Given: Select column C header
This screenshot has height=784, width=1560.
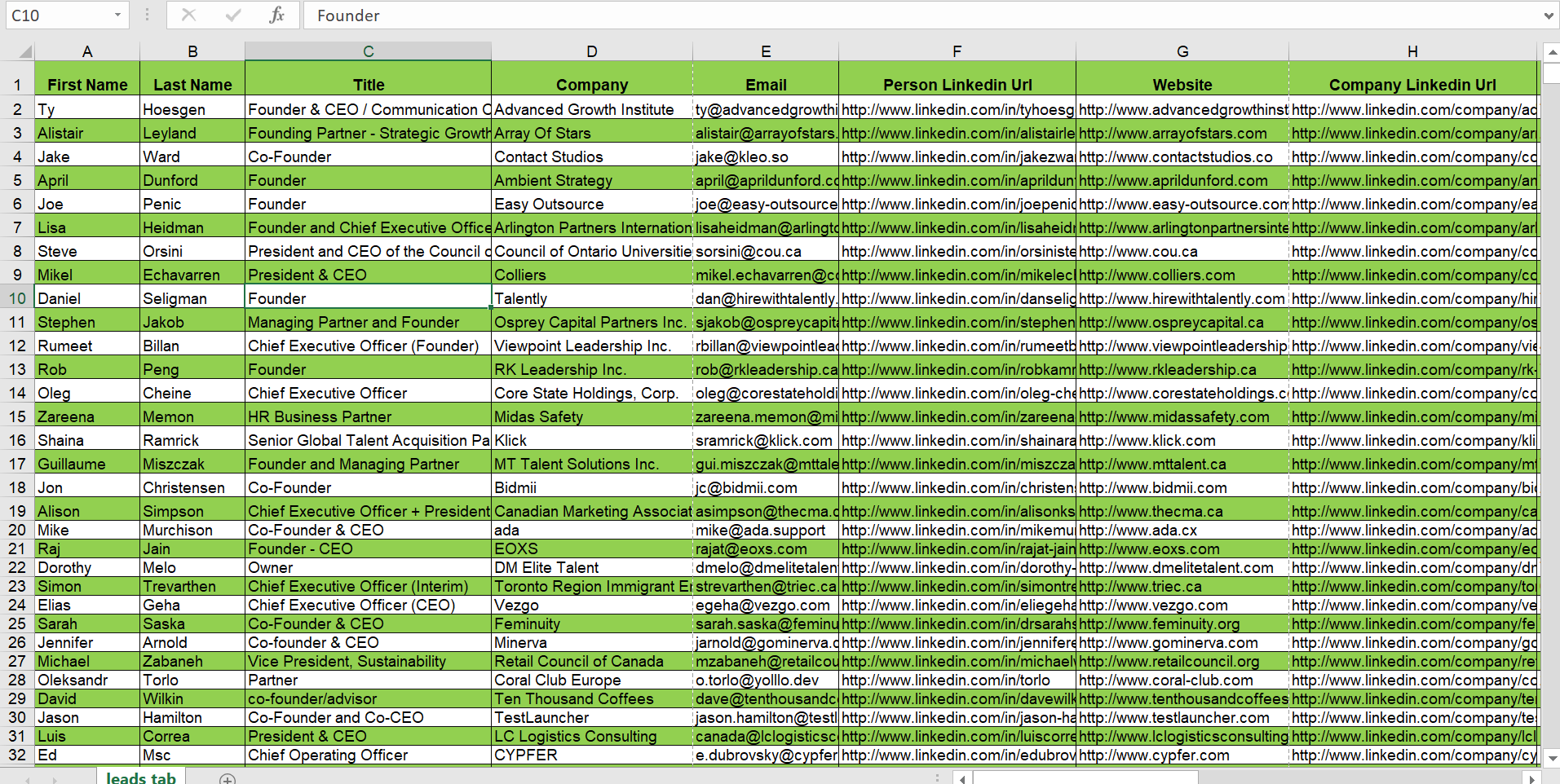Looking at the screenshot, I should tap(369, 51).
